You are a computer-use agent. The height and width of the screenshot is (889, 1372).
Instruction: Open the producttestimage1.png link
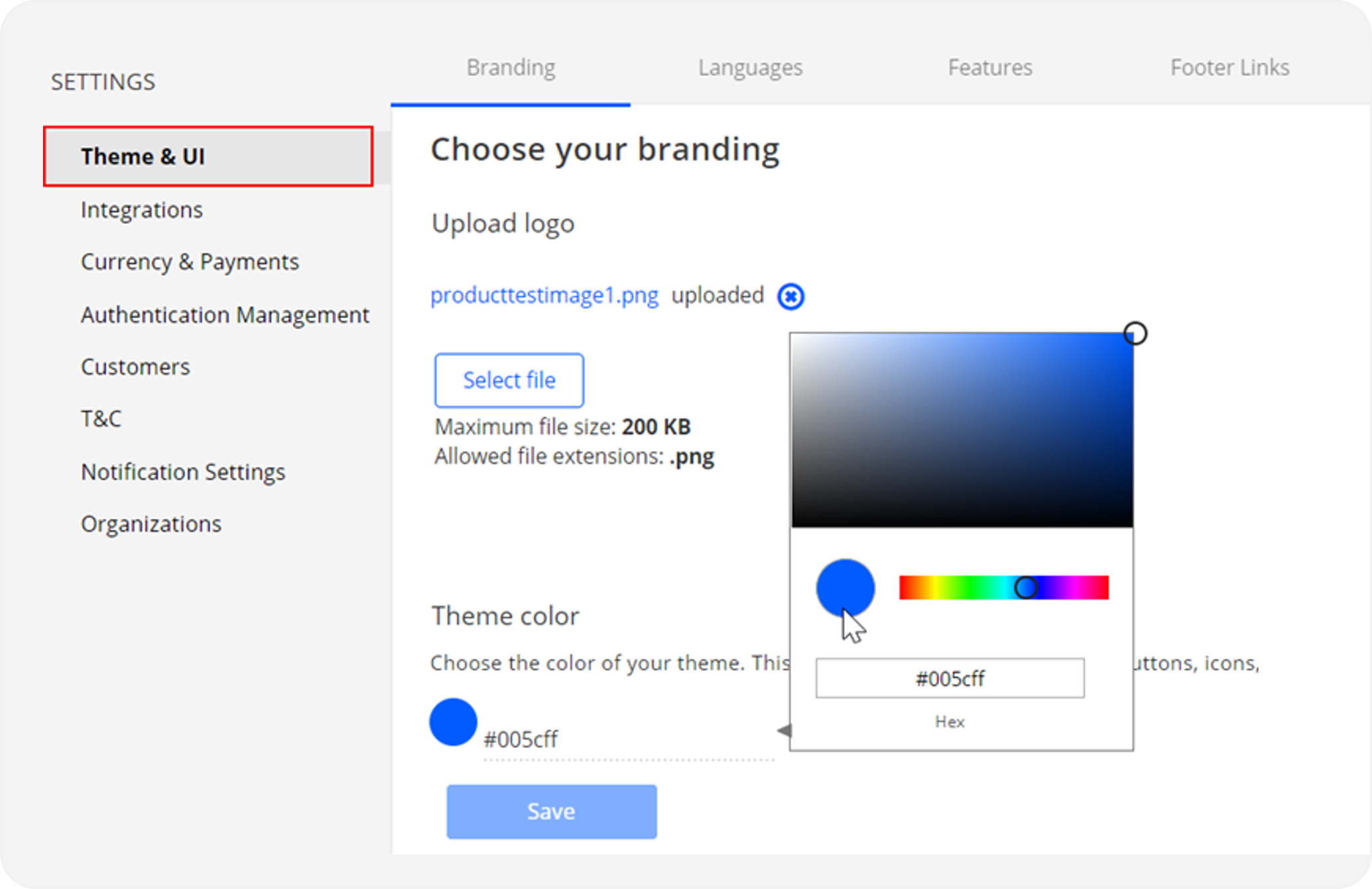(x=544, y=296)
